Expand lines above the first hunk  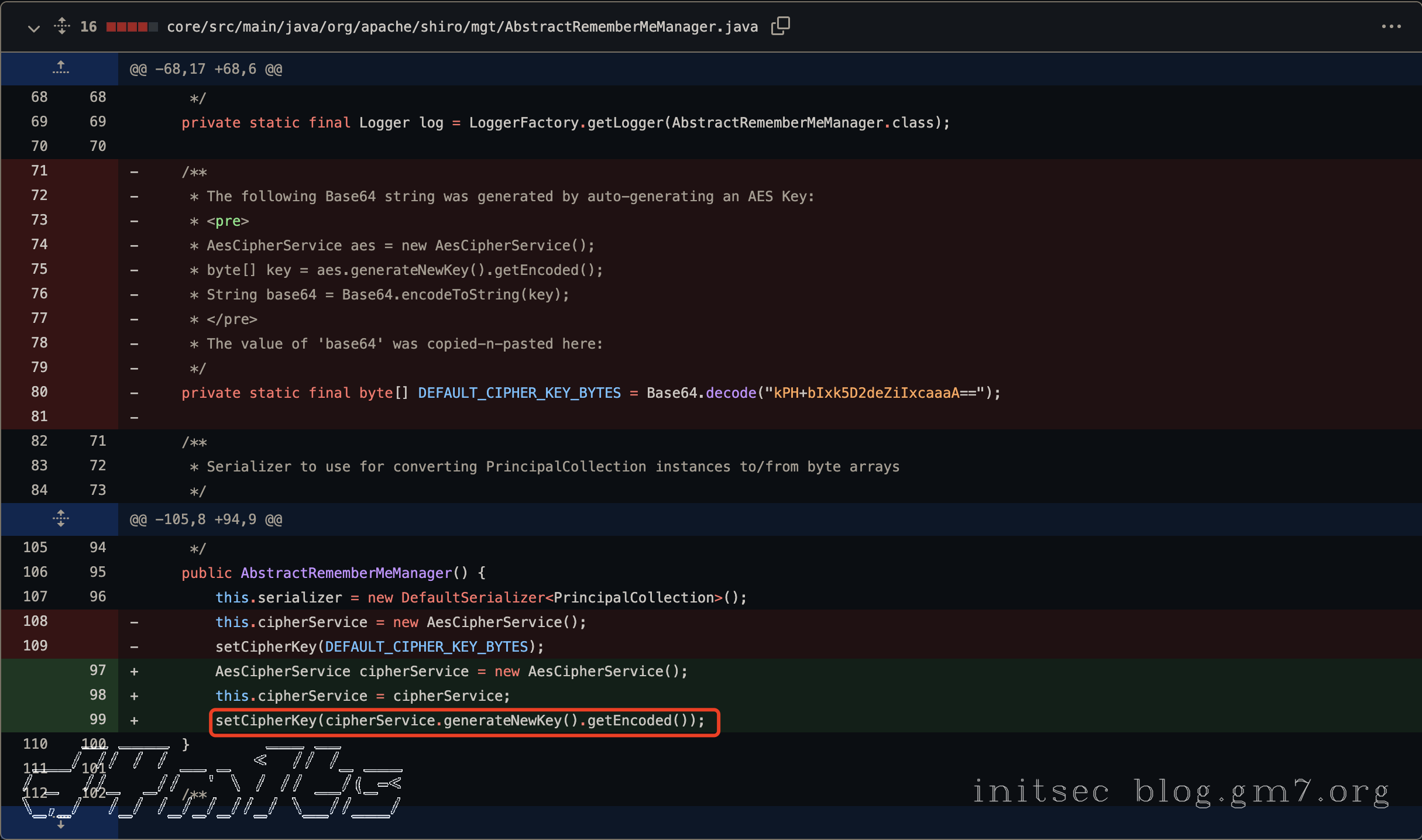click(x=60, y=68)
